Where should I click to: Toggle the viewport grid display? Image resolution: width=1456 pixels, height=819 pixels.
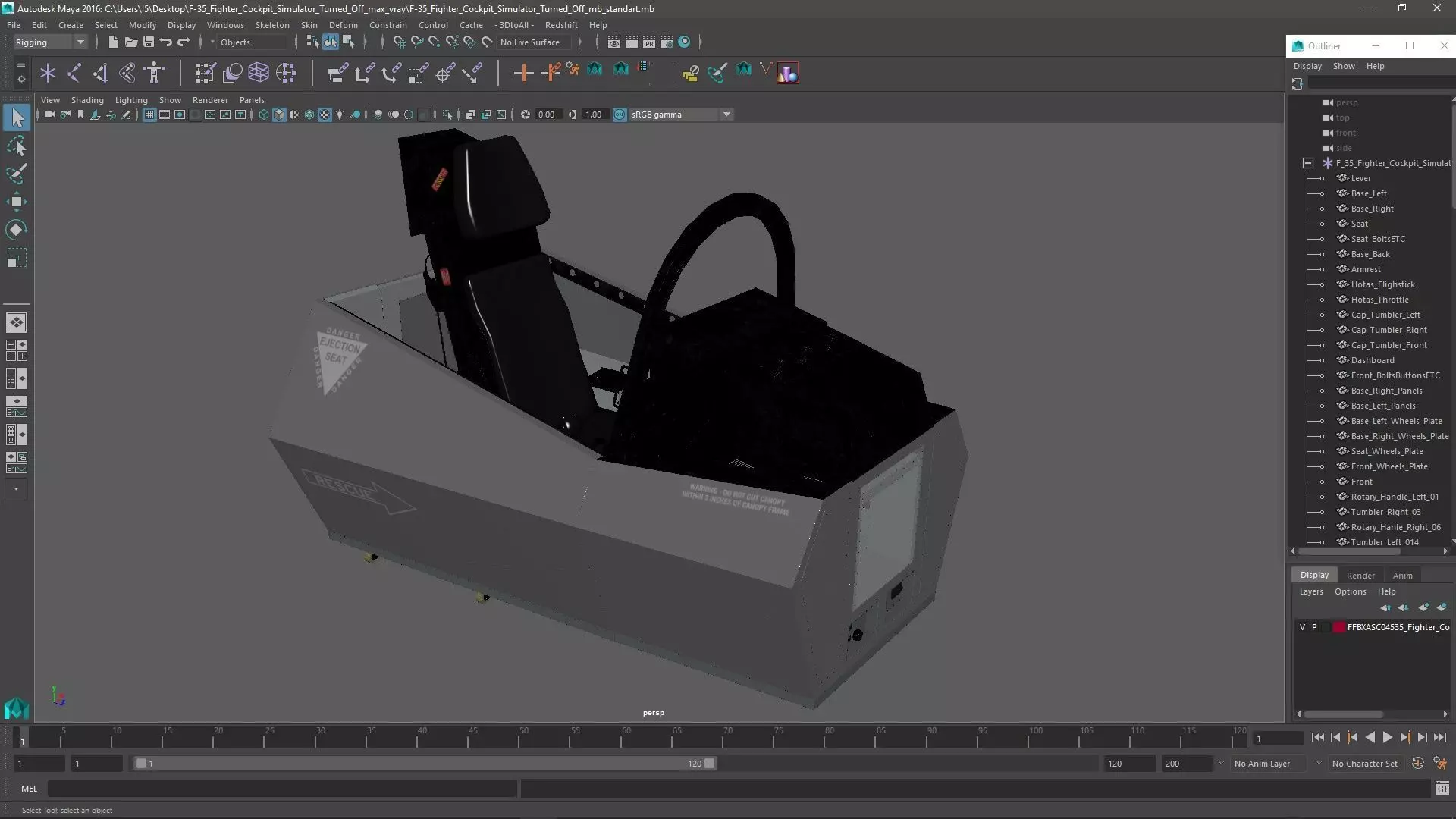149,115
